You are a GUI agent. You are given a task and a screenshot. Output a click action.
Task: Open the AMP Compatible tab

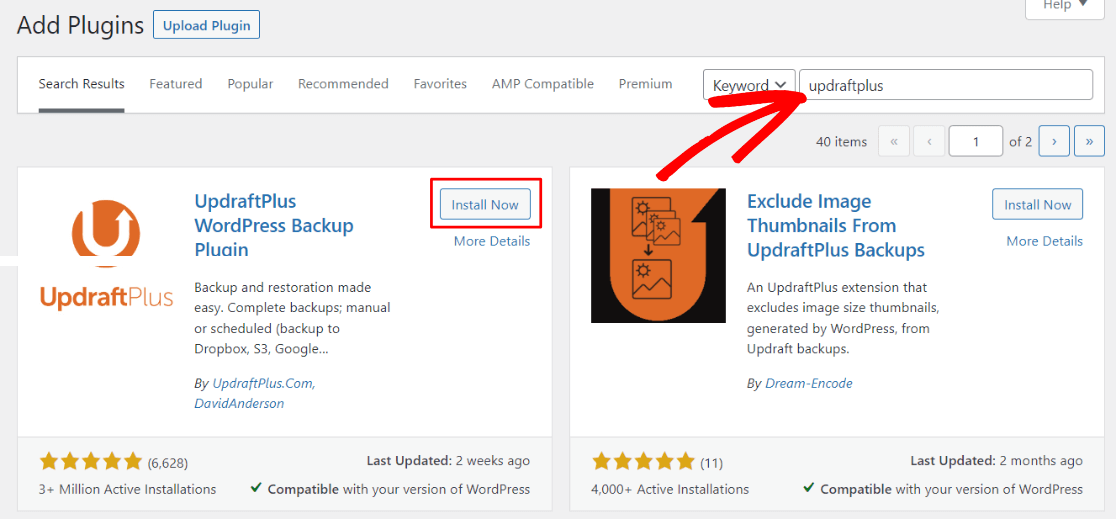click(x=542, y=84)
